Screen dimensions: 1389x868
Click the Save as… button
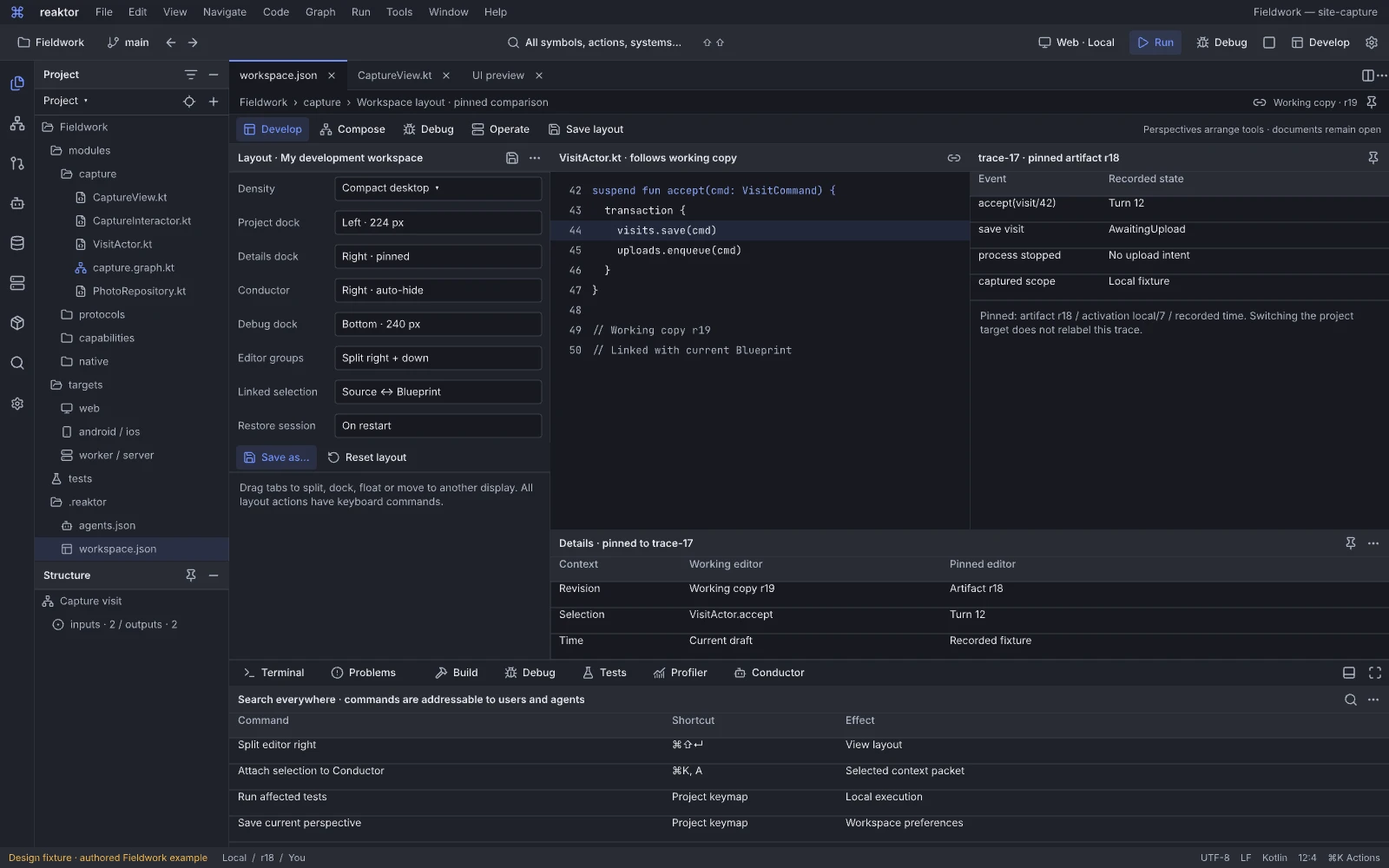click(x=276, y=457)
